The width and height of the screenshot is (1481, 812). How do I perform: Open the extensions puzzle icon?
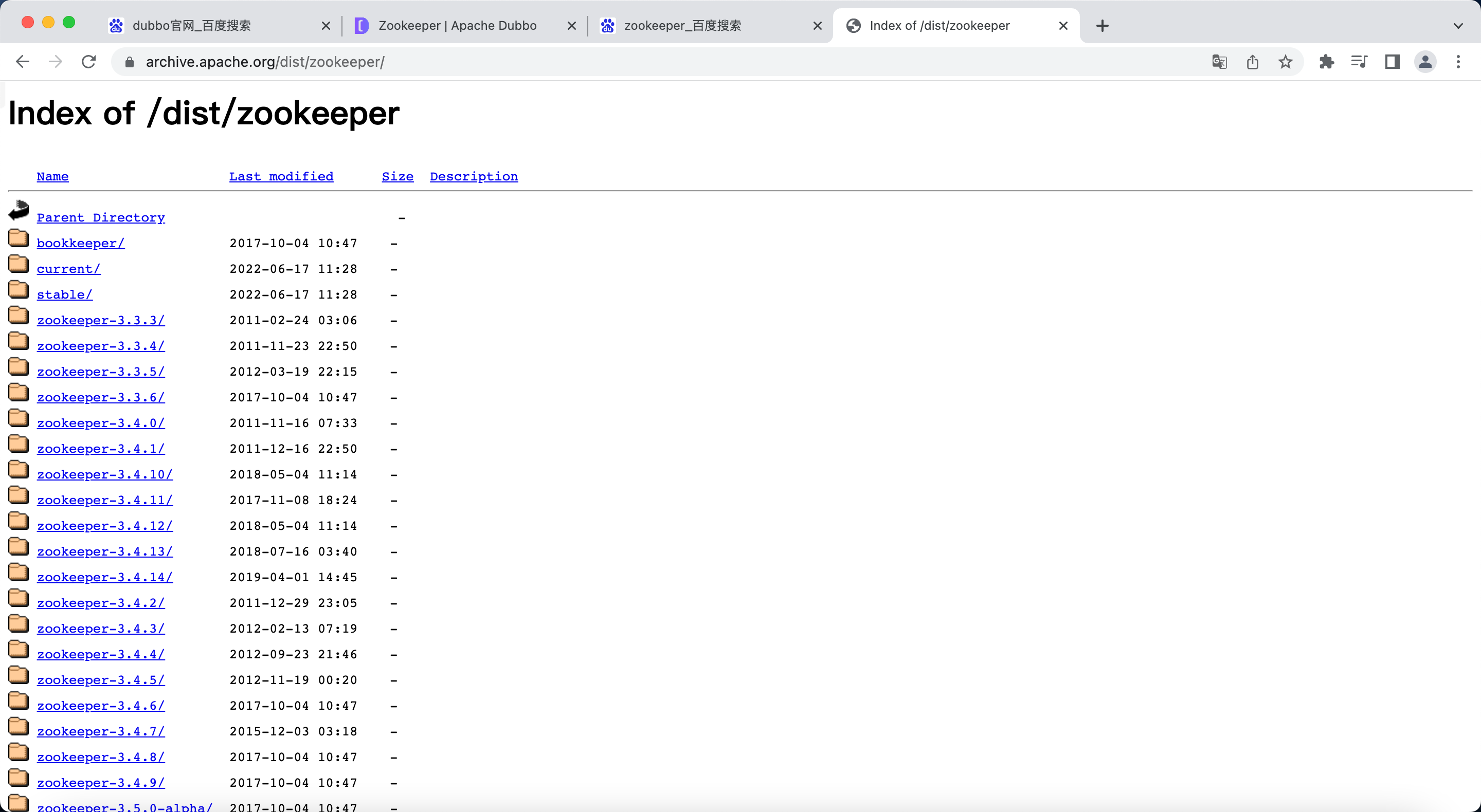1326,62
